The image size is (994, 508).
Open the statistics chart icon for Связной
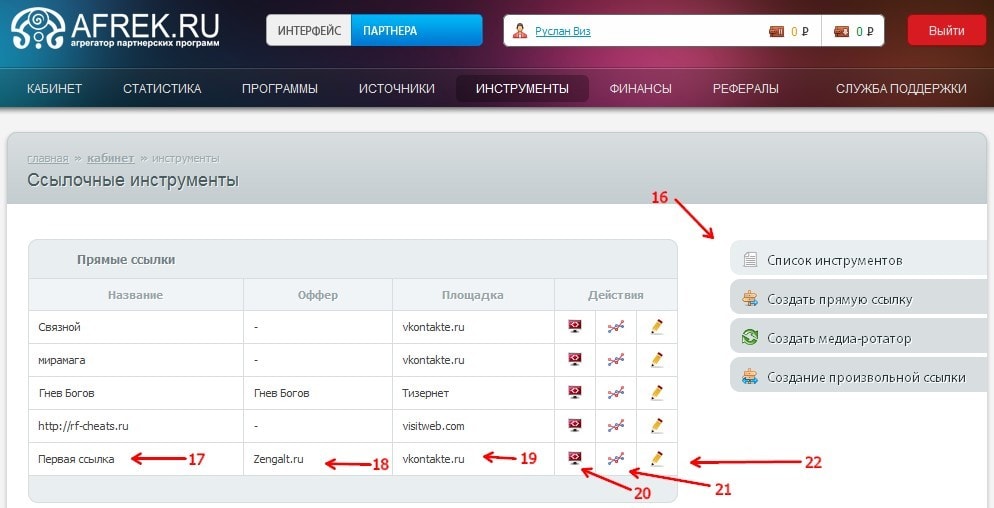coord(616,327)
